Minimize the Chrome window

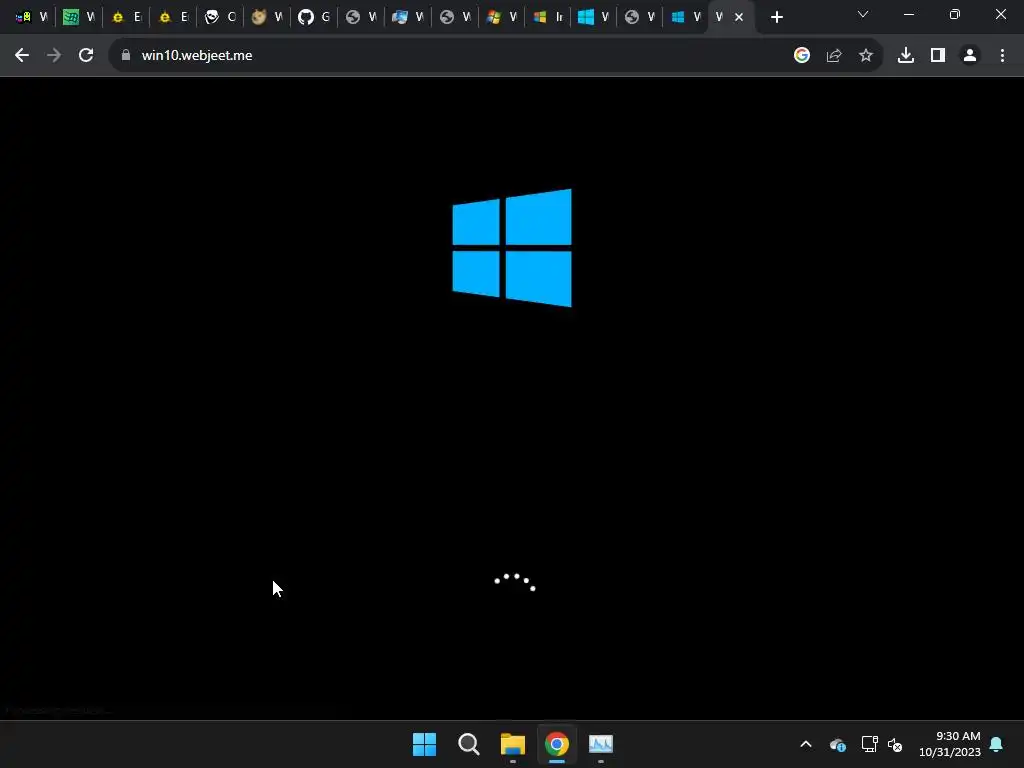coord(908,14)
